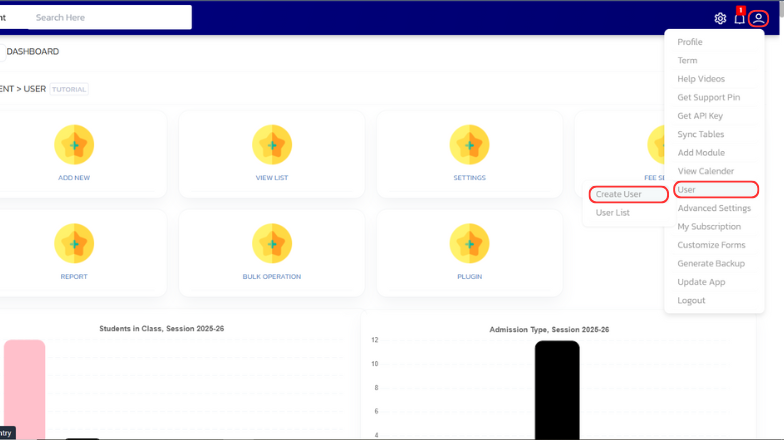Click the black Admission Type chart bar
Screen dimensions: 784x440
pos(557,390)
